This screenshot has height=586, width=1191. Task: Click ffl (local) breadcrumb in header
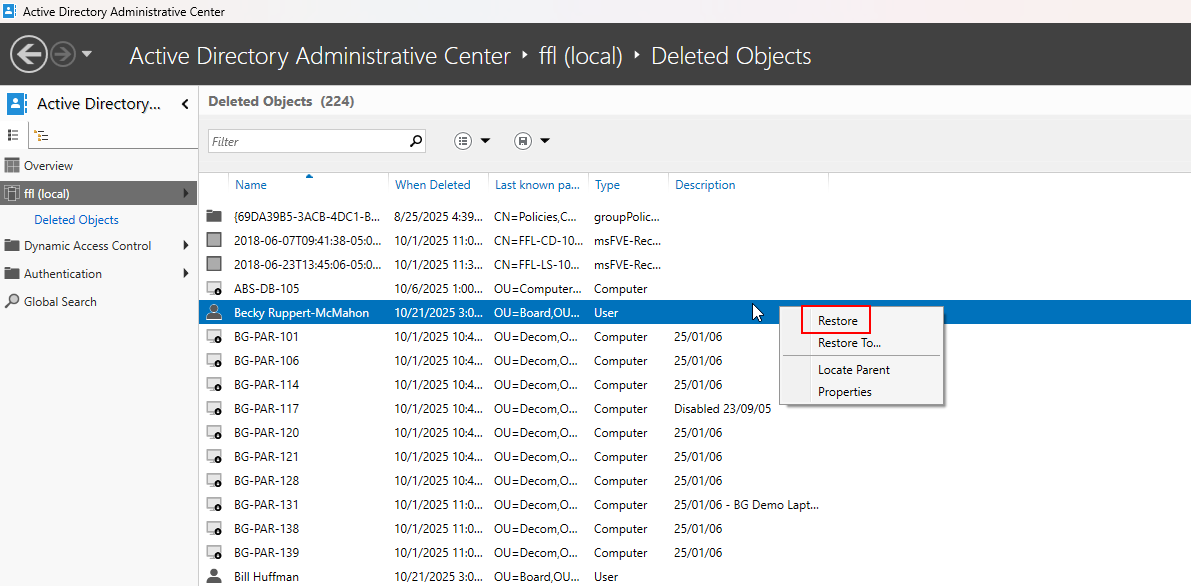(x=580, y=56)
